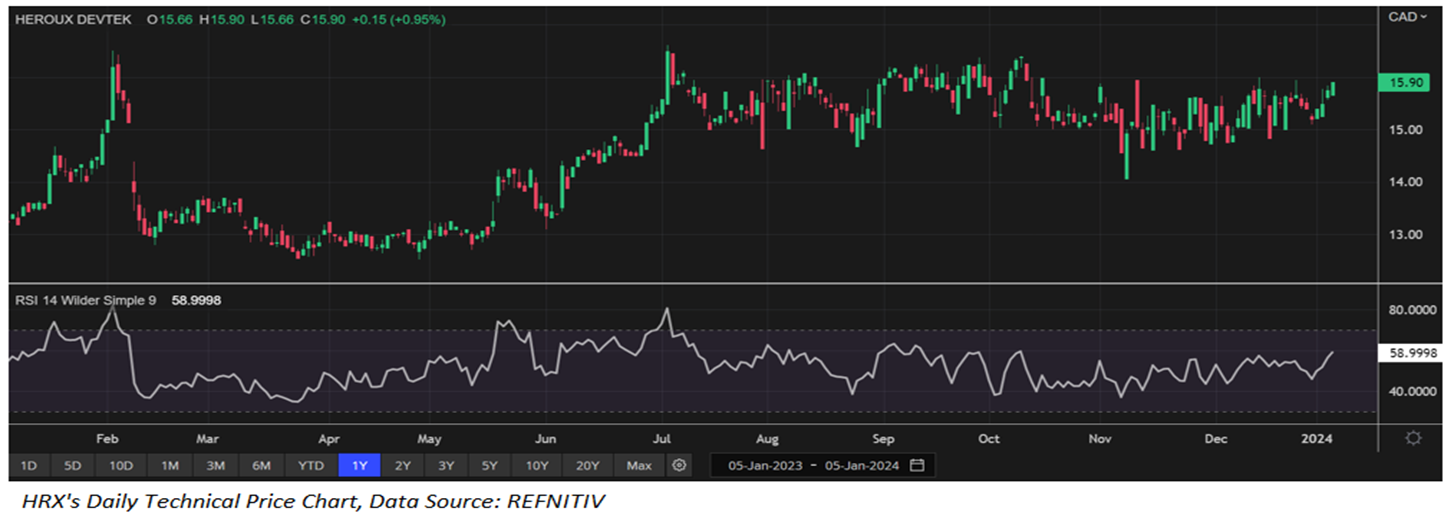Select the 1D time range
The width and height of the screenshot is (1454, 520).
pyautogui.click(x=29, y=465)
